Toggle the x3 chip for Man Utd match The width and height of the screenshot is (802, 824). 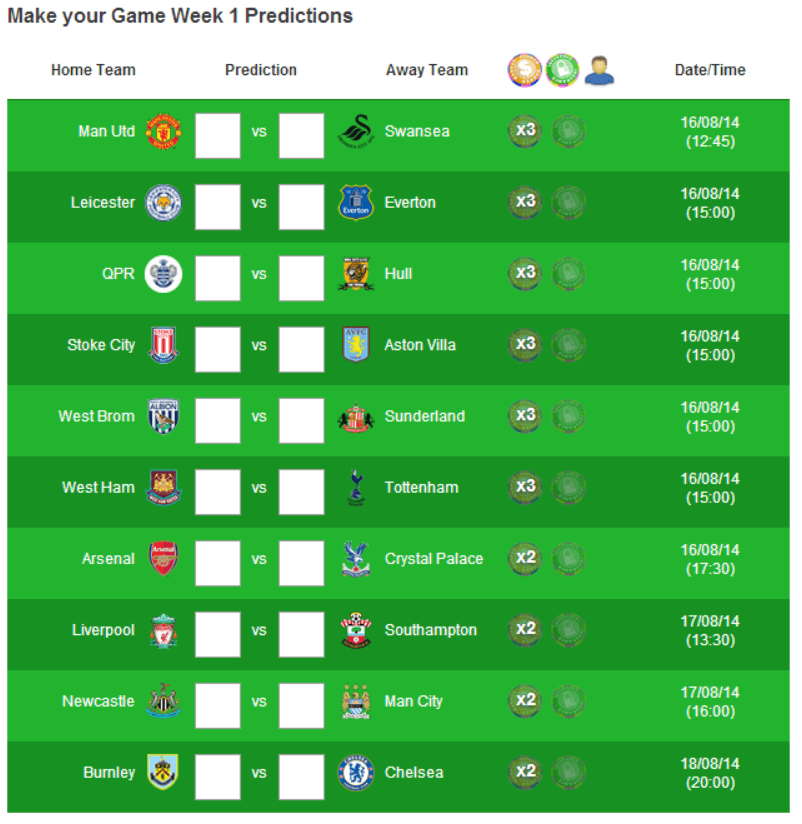tap(525, 132)
